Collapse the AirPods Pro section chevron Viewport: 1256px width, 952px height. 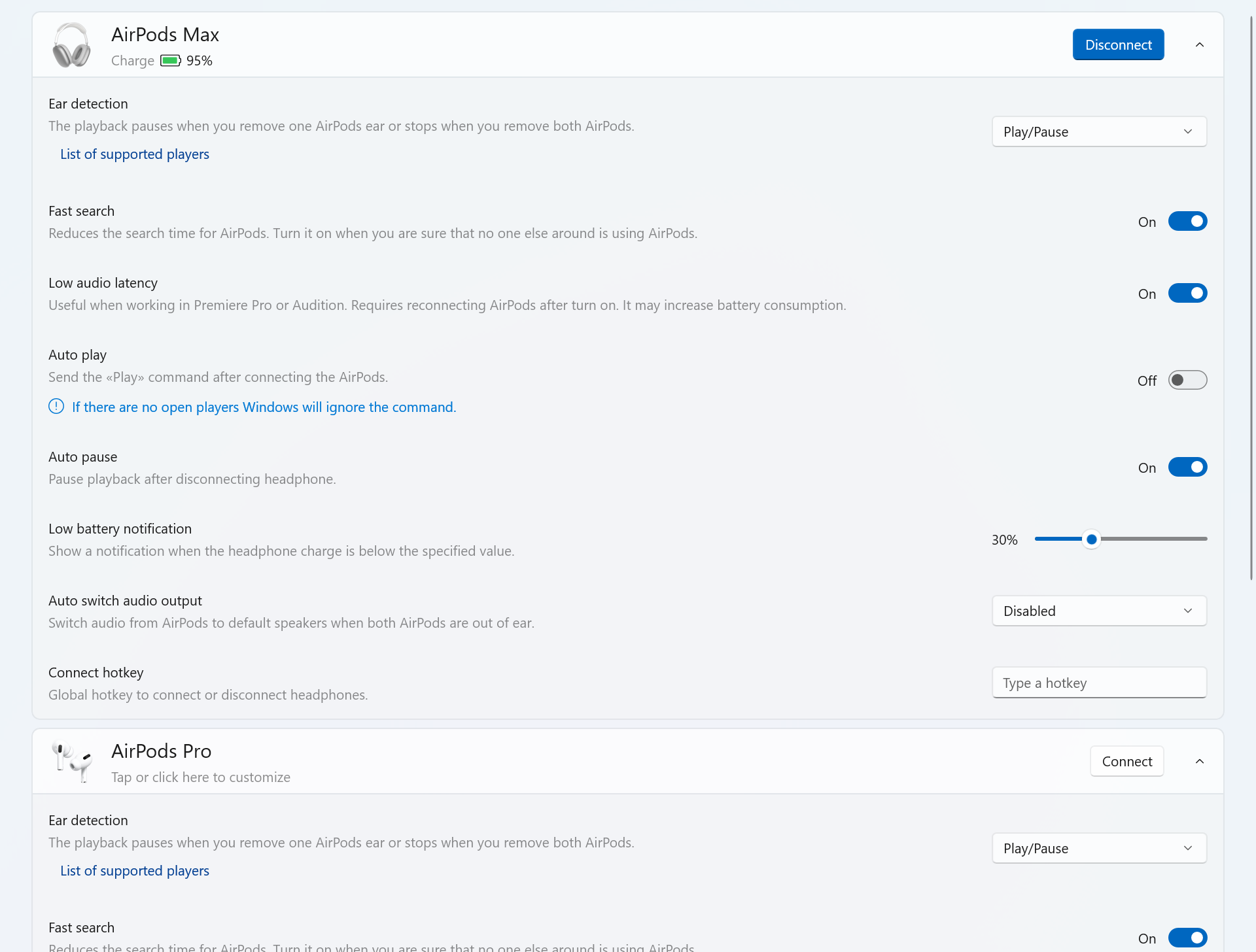1199,761
